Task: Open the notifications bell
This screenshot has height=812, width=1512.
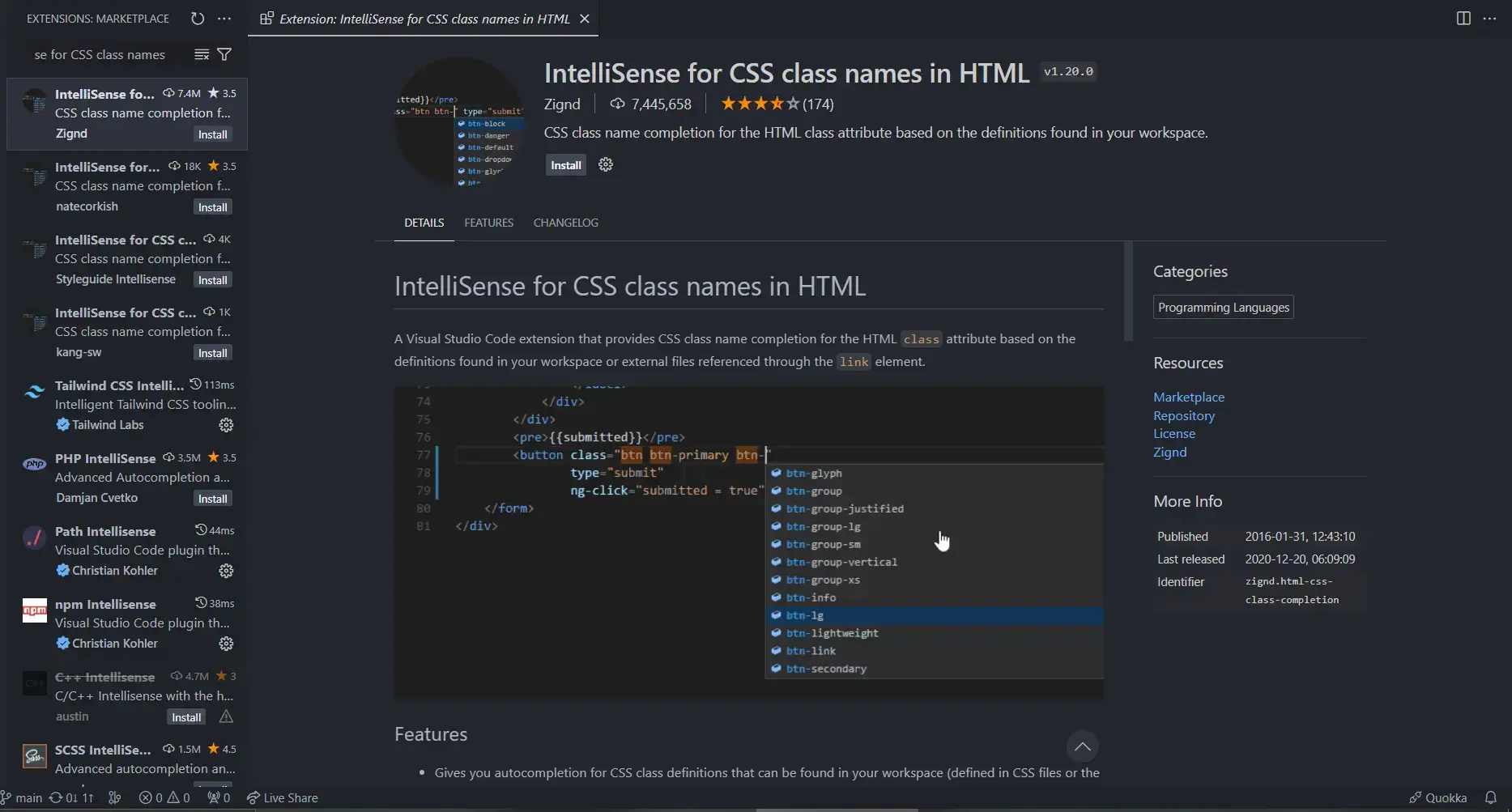Action: pos(1490,798)
